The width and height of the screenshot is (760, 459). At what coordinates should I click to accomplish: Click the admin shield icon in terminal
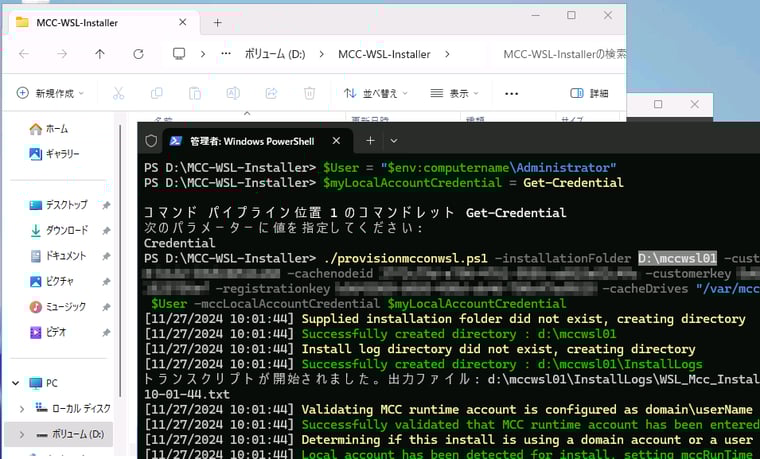[151, 141]
